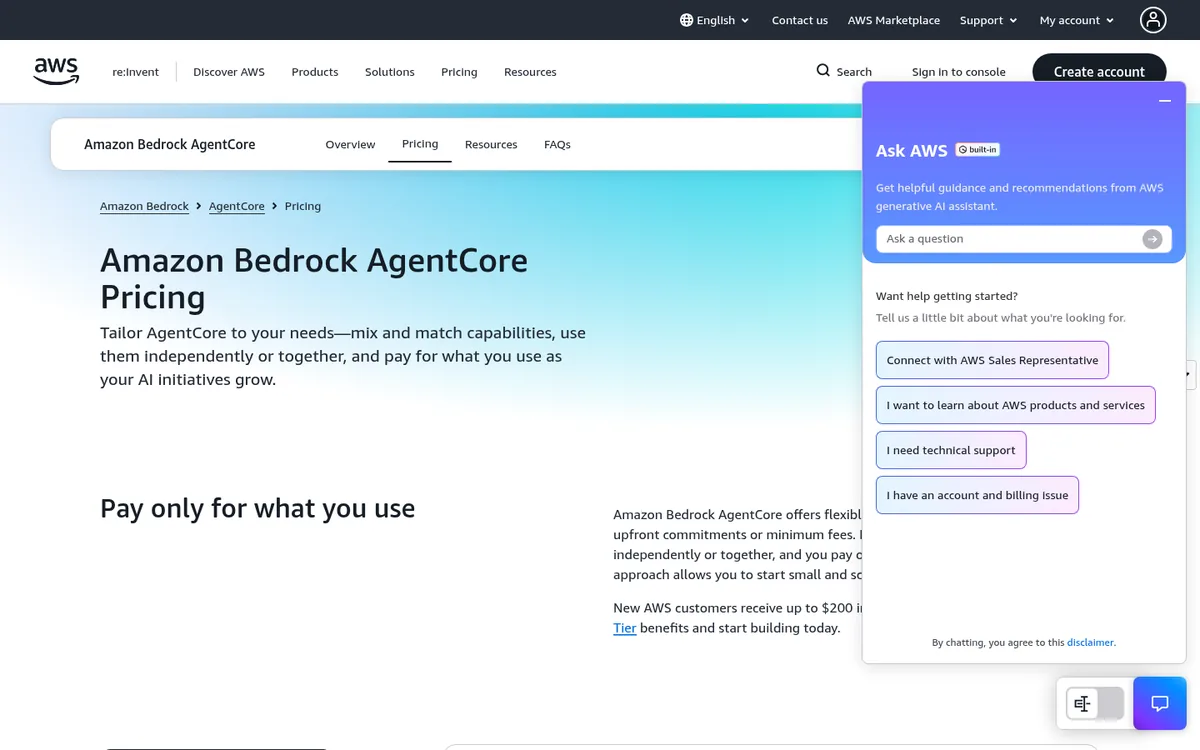Go to AgentCore breadcrumb link
This screenshot has width=1200, height=750.
coord(237,206)
